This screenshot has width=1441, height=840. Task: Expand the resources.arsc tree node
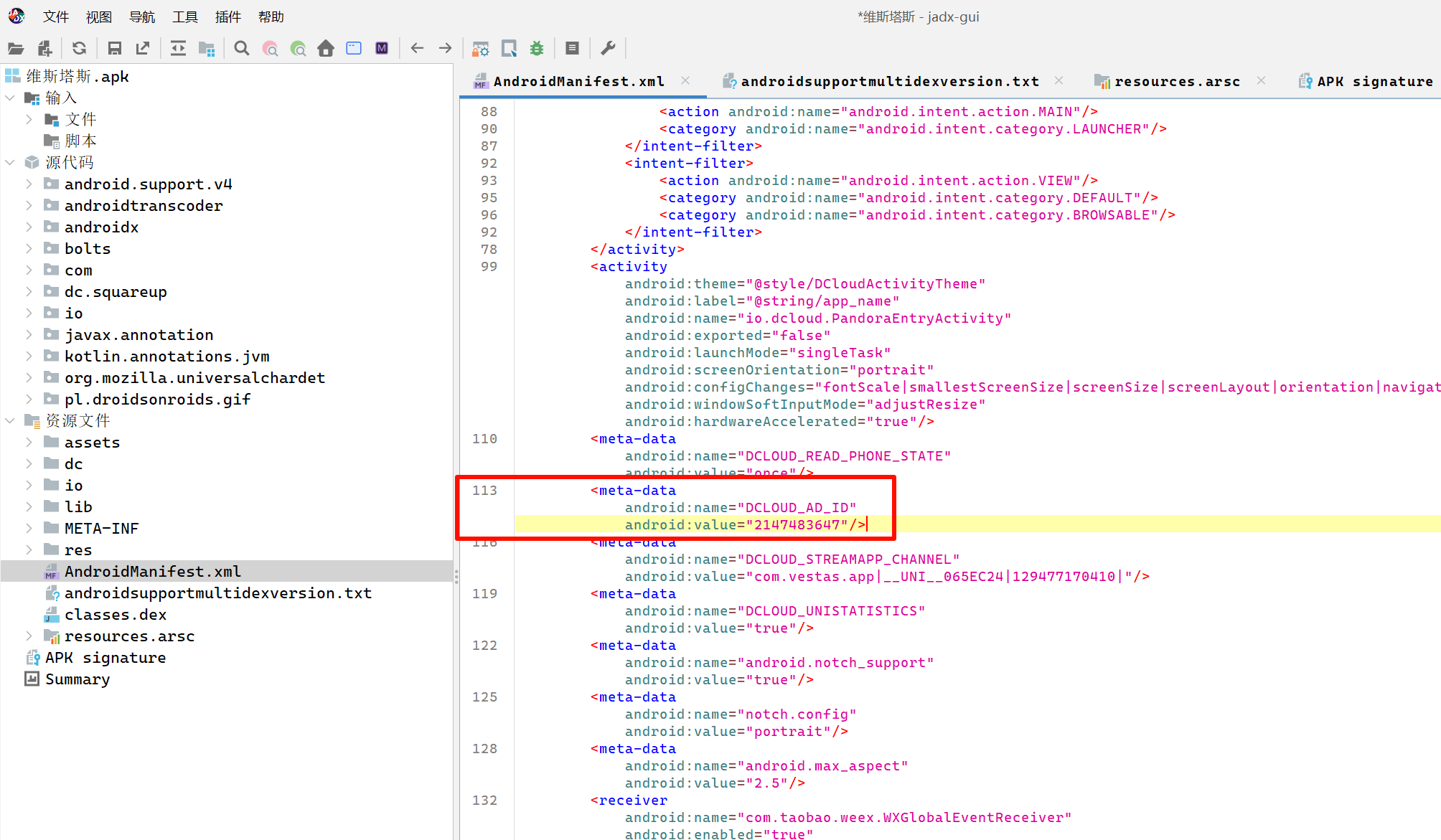tap(29, 636)
